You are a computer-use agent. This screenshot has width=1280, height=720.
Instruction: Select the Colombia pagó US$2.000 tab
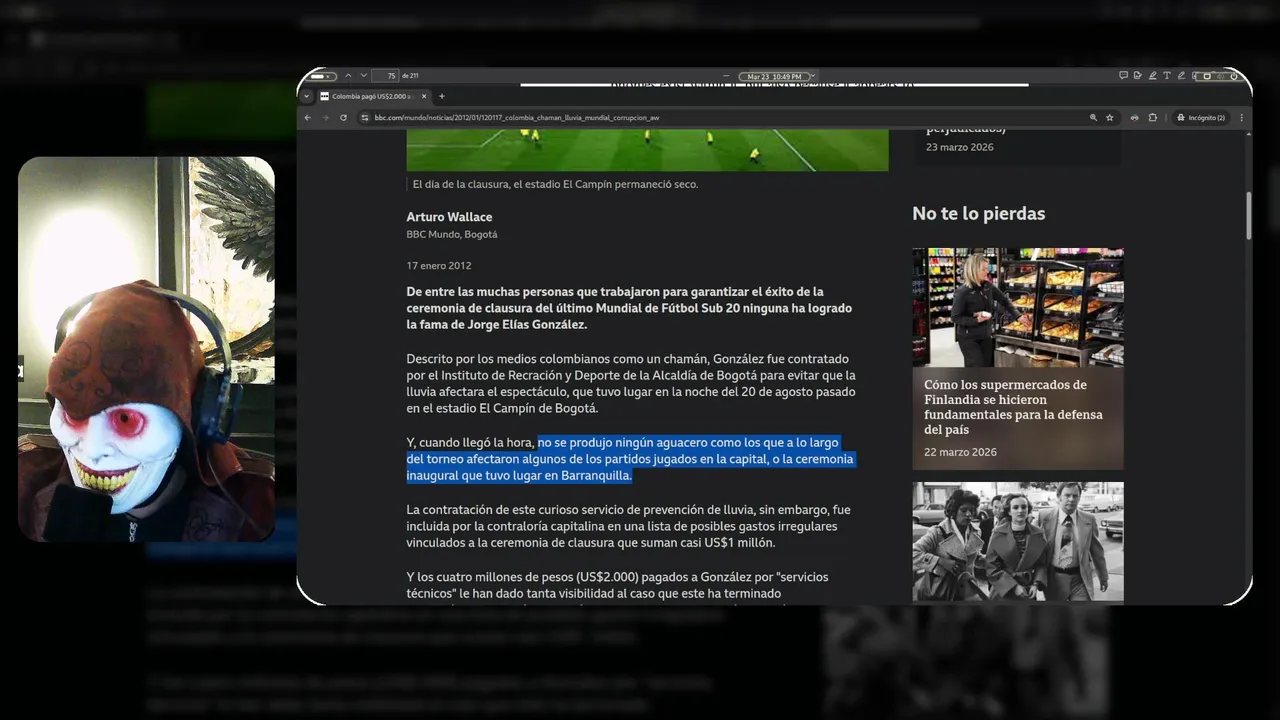tap(374, 96)
